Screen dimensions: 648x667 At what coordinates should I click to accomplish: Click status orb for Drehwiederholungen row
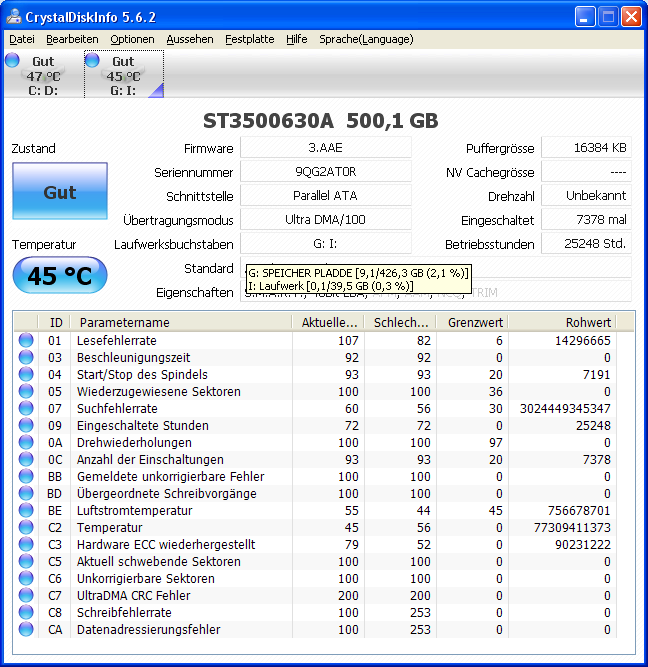click(26, 442)
